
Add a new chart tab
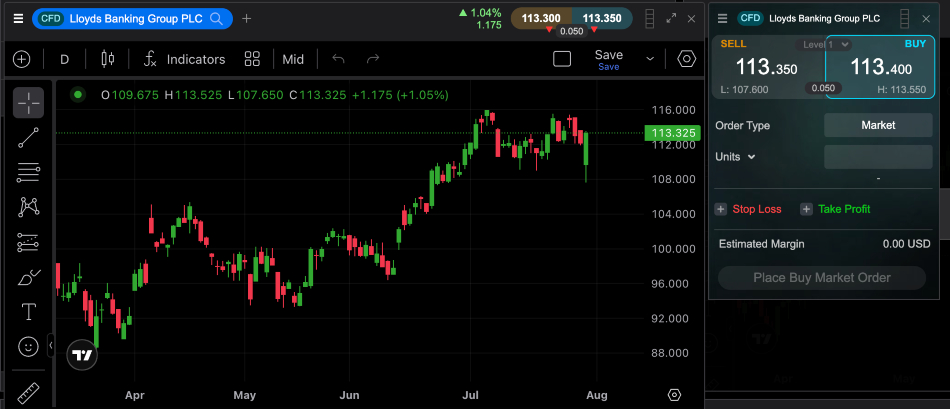[247, 18]
